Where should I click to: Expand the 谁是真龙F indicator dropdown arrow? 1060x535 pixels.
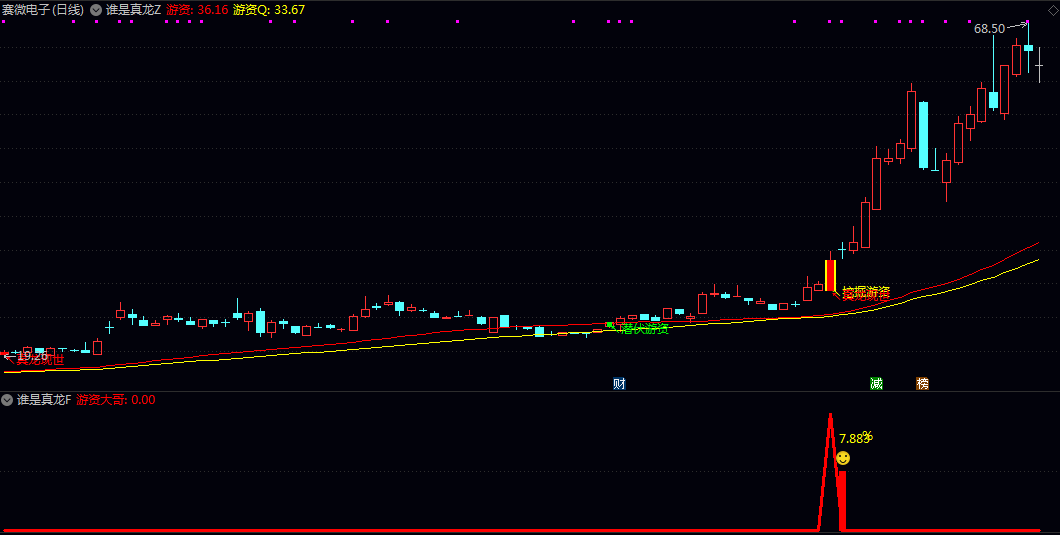[x=7, y=400]
